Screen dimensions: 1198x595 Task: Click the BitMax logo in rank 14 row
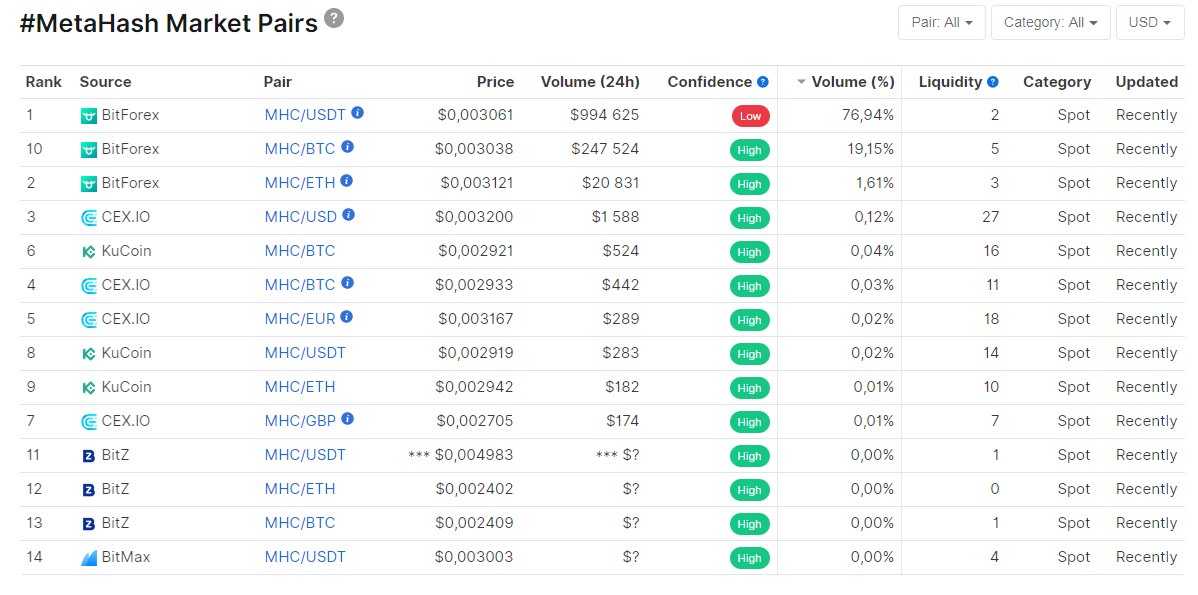(89, 558)
